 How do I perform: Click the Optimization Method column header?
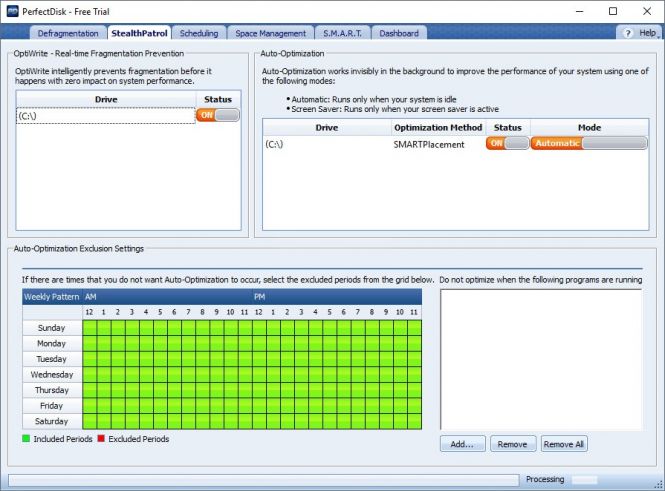point(438,128)
